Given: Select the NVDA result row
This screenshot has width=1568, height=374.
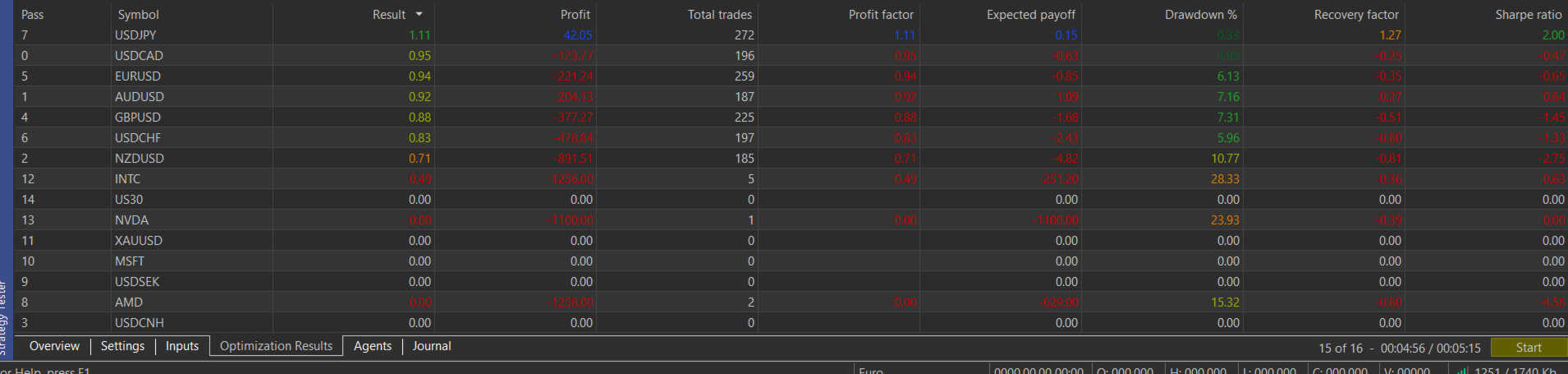Looking at the screenshot, I should pyautogui.click(x=791, y=220).
